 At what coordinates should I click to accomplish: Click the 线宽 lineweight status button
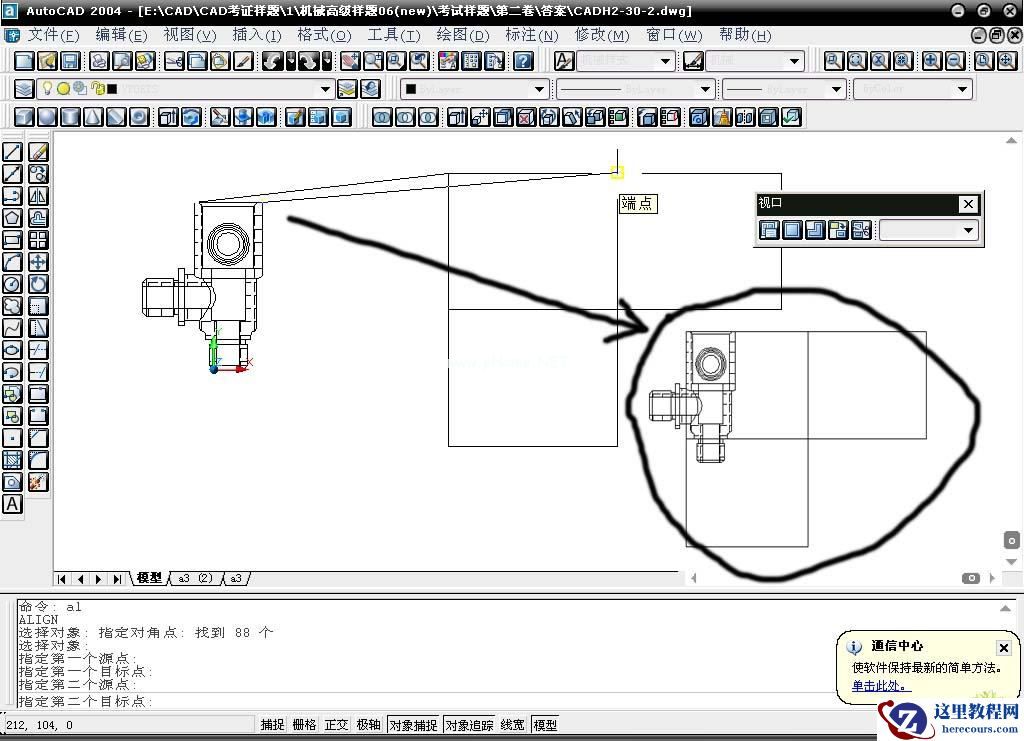pyautogui.click(x=512, y=725)
